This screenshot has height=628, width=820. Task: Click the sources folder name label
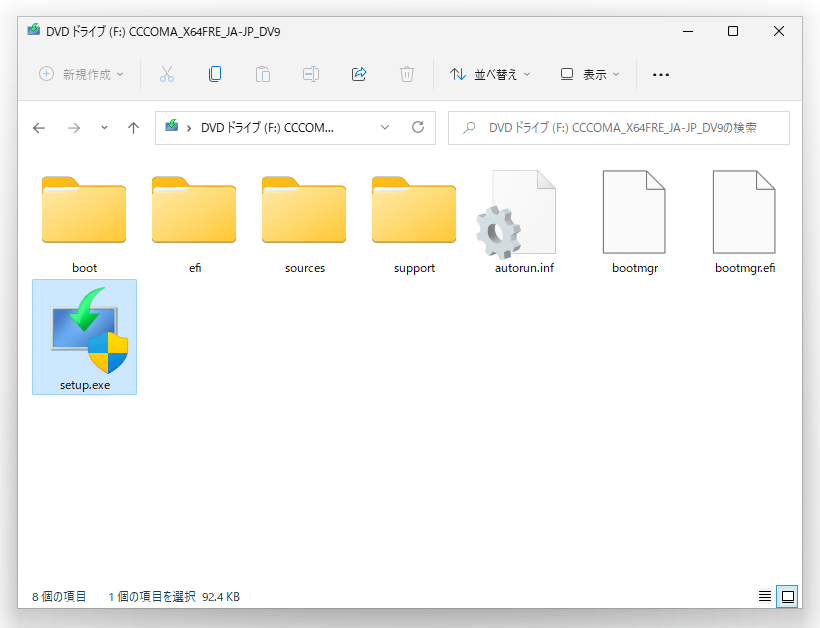305,268
